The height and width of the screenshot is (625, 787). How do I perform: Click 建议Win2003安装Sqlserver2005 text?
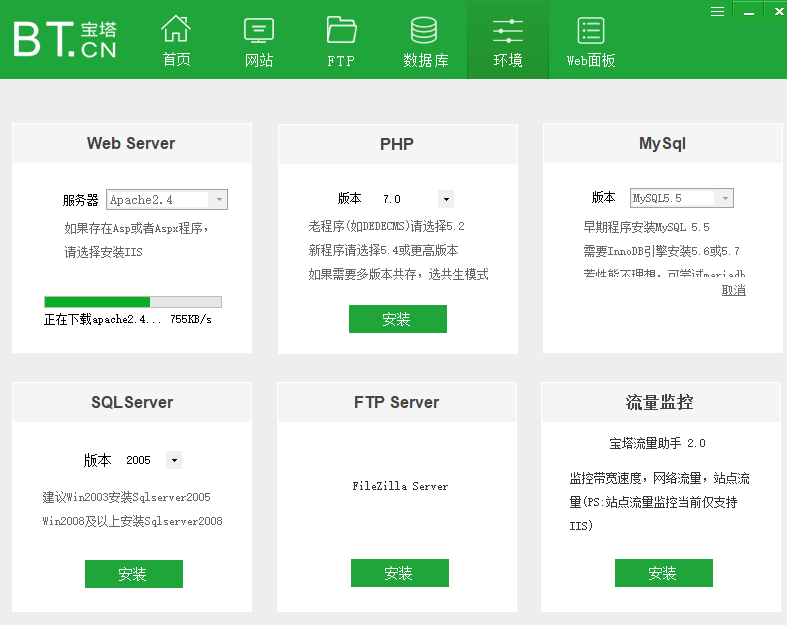tap(126, 497)
